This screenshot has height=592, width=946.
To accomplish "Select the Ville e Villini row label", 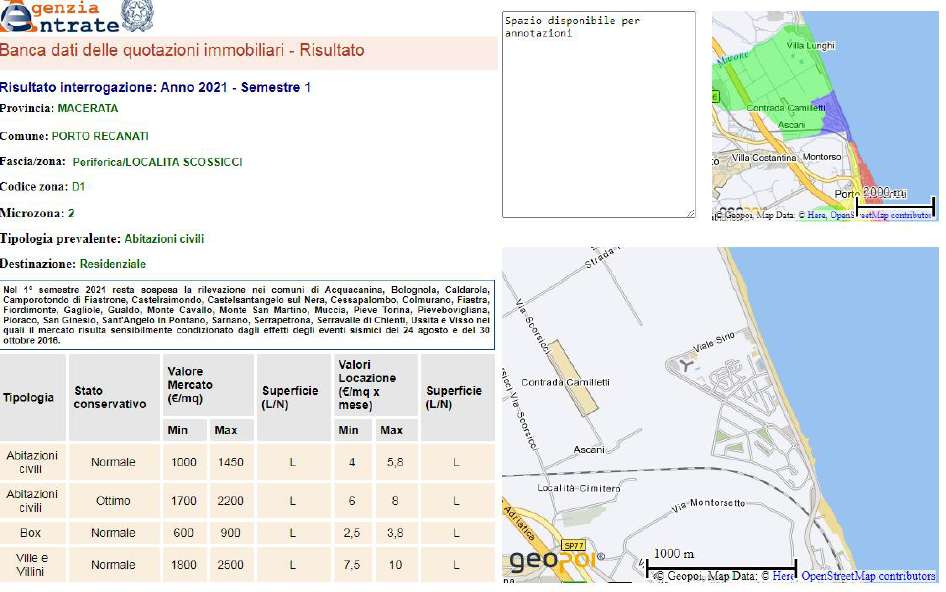I will click(31, 564).
